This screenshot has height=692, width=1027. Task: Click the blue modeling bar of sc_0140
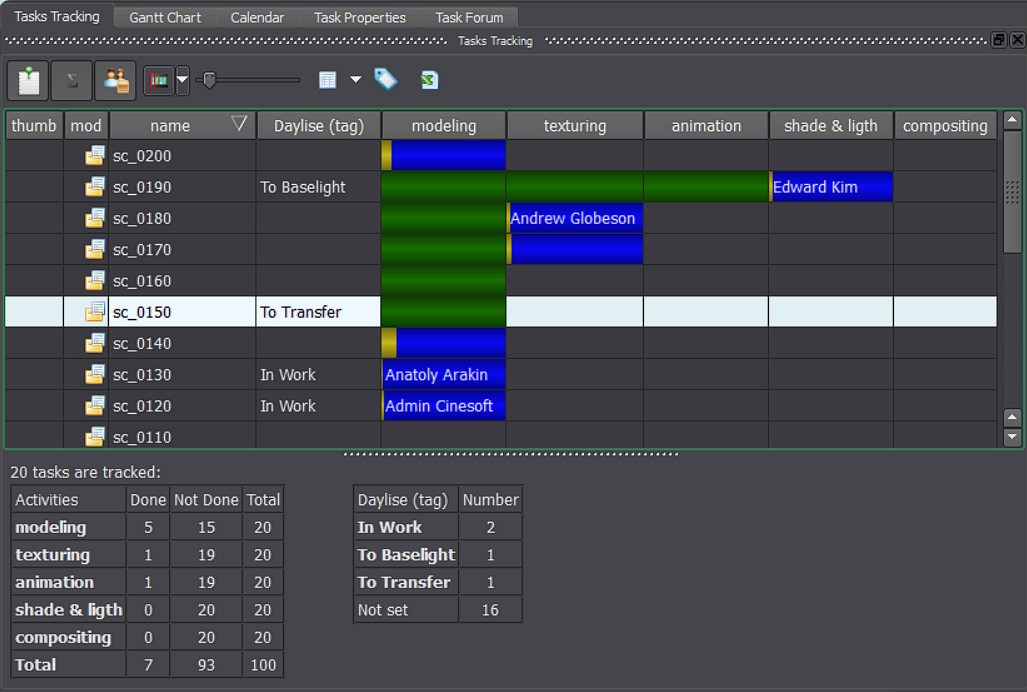[451, 343]
